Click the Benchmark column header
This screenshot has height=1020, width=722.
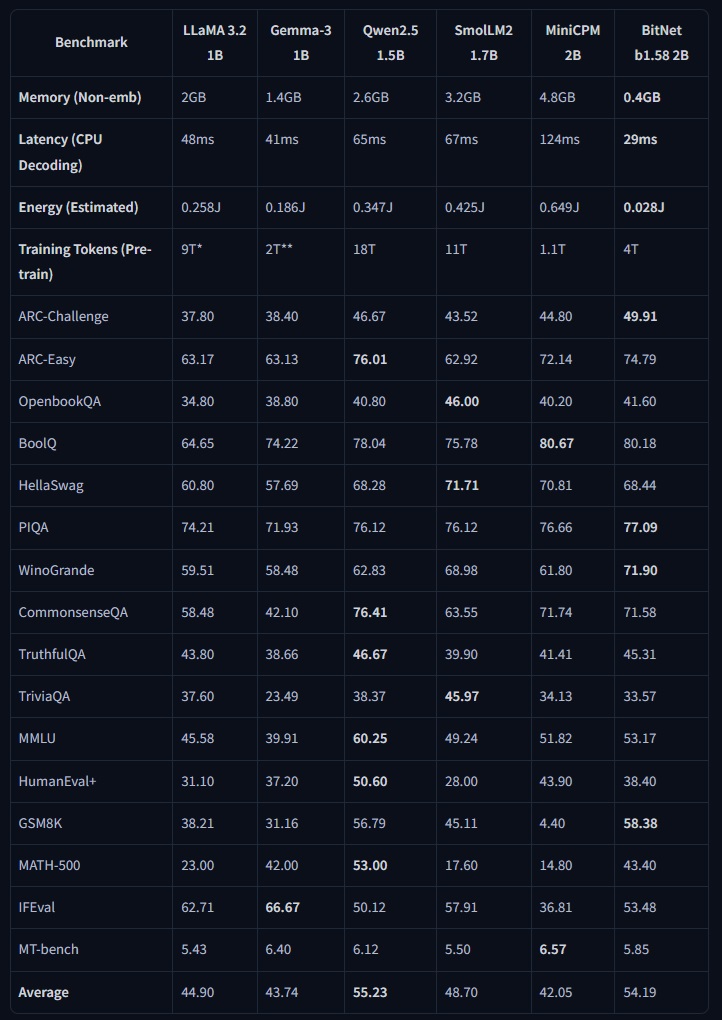pyautogui.click(x=91, y=43)
